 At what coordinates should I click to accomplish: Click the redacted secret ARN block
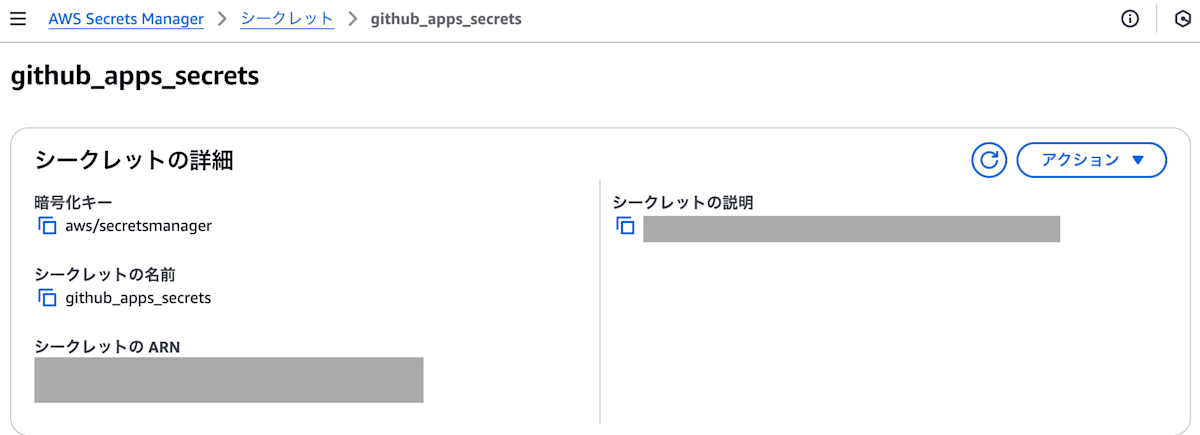click(x=229, y=380)
